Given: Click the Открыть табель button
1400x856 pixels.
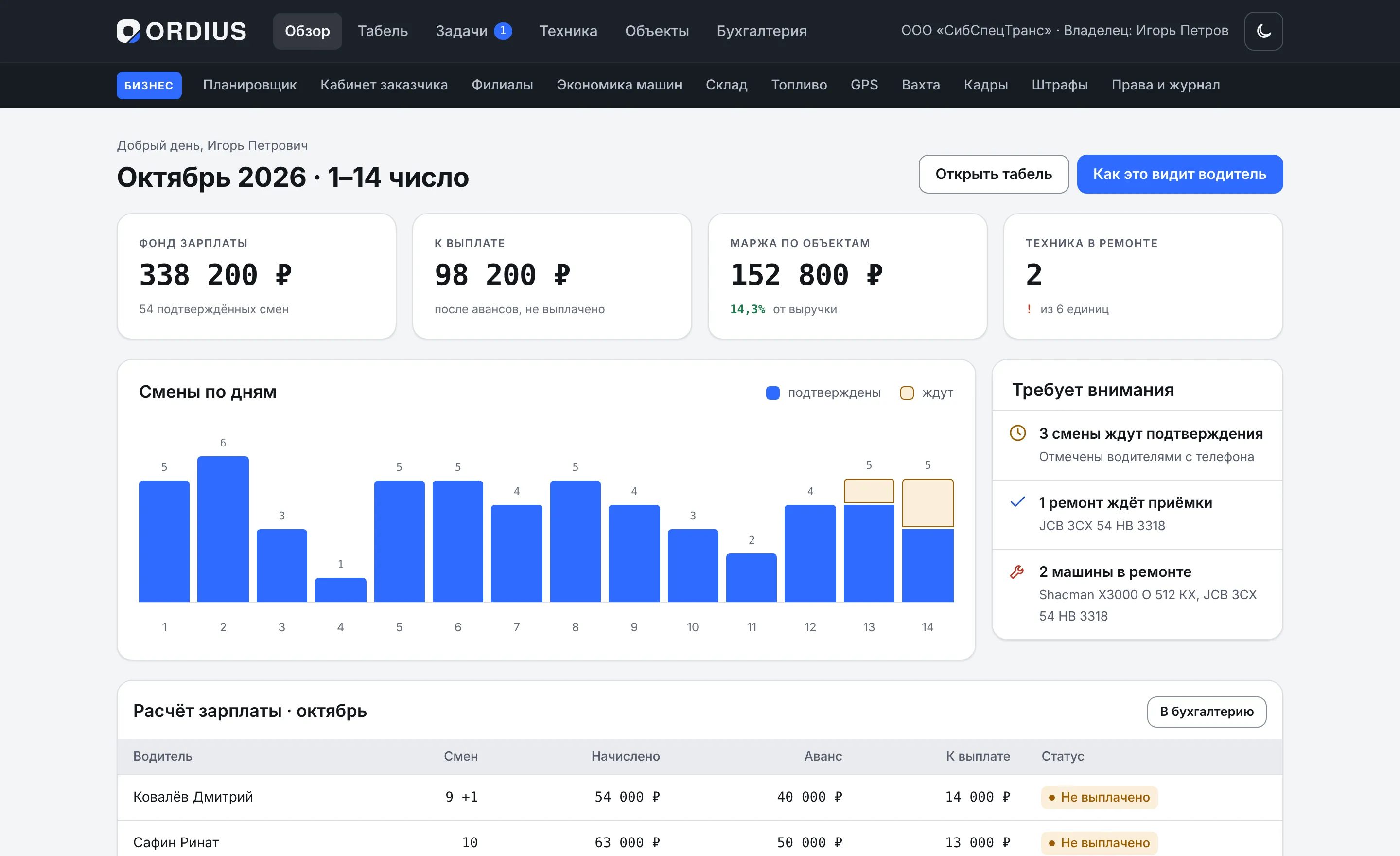Looking at the screenshot, I should click(x=993, y=174).
